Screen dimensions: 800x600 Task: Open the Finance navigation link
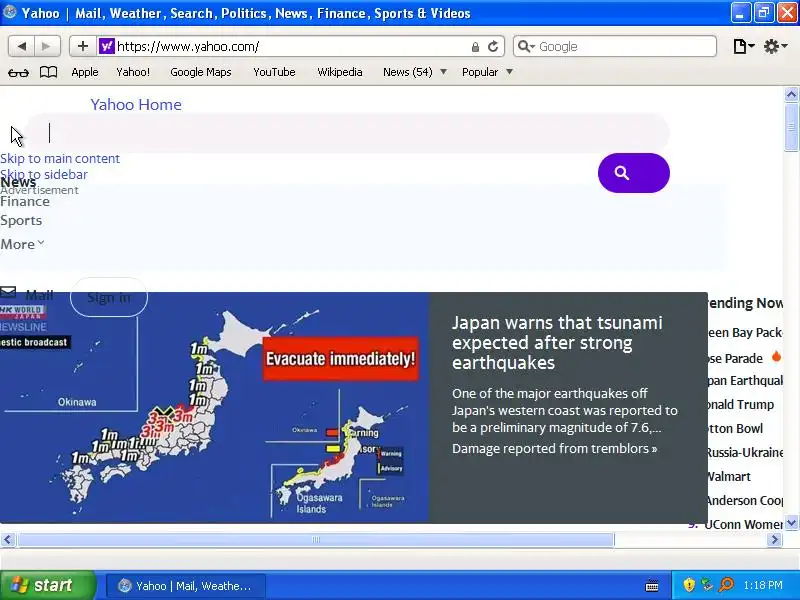pyautogui.click(x=25, y=202)
